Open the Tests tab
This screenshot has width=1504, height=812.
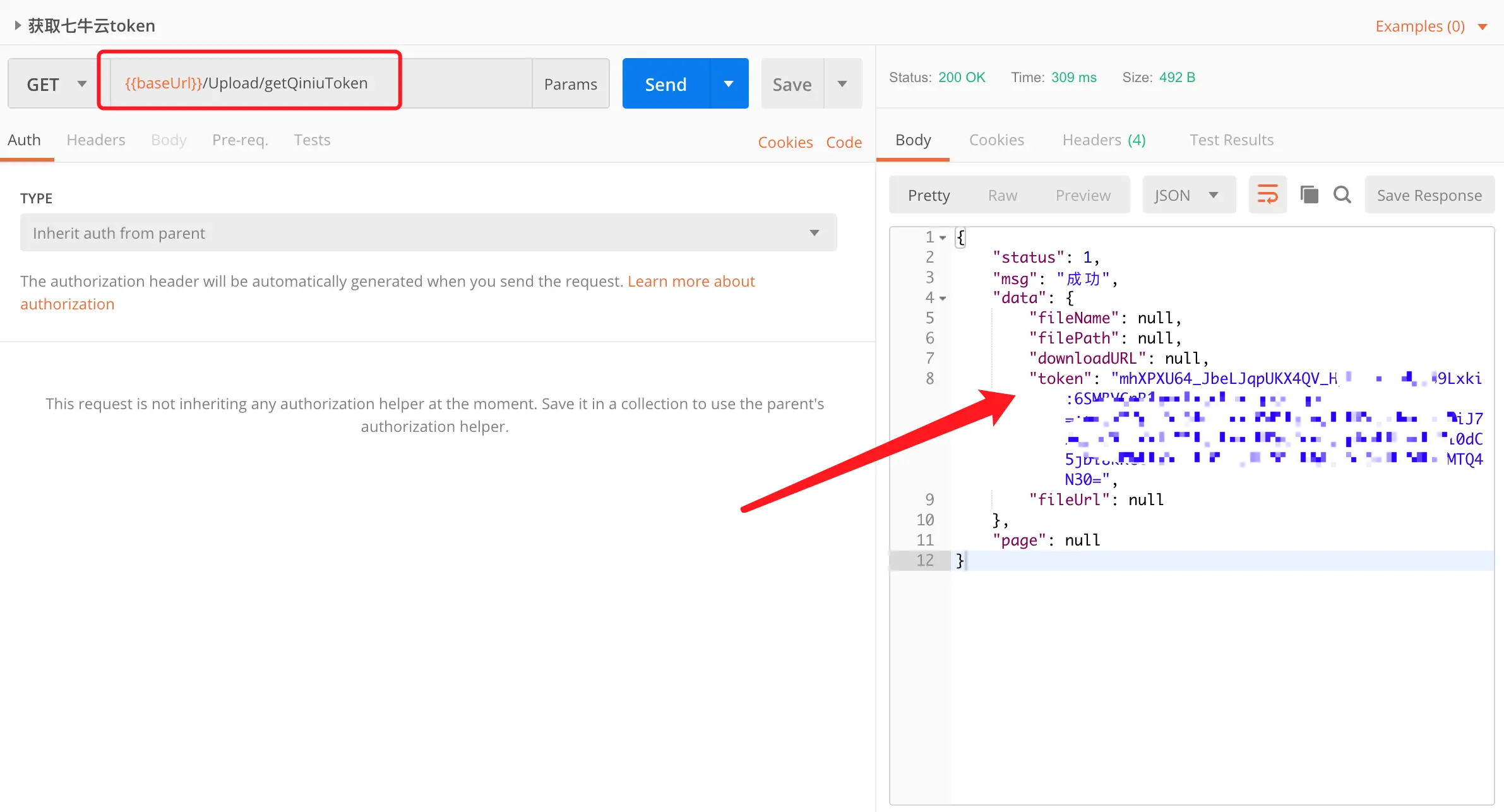[312, 140]
